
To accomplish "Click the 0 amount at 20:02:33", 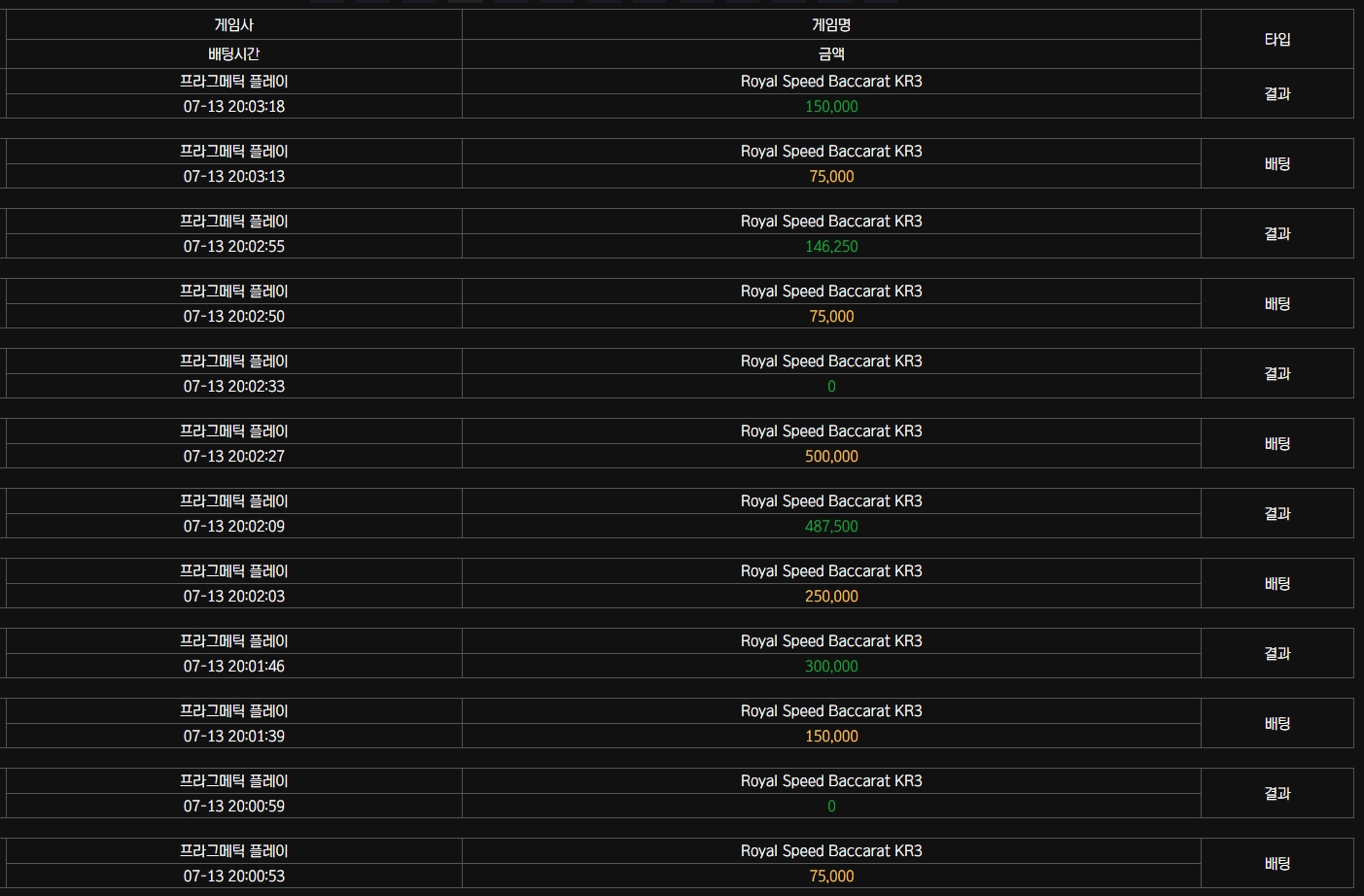I will (x=831, y=387).
